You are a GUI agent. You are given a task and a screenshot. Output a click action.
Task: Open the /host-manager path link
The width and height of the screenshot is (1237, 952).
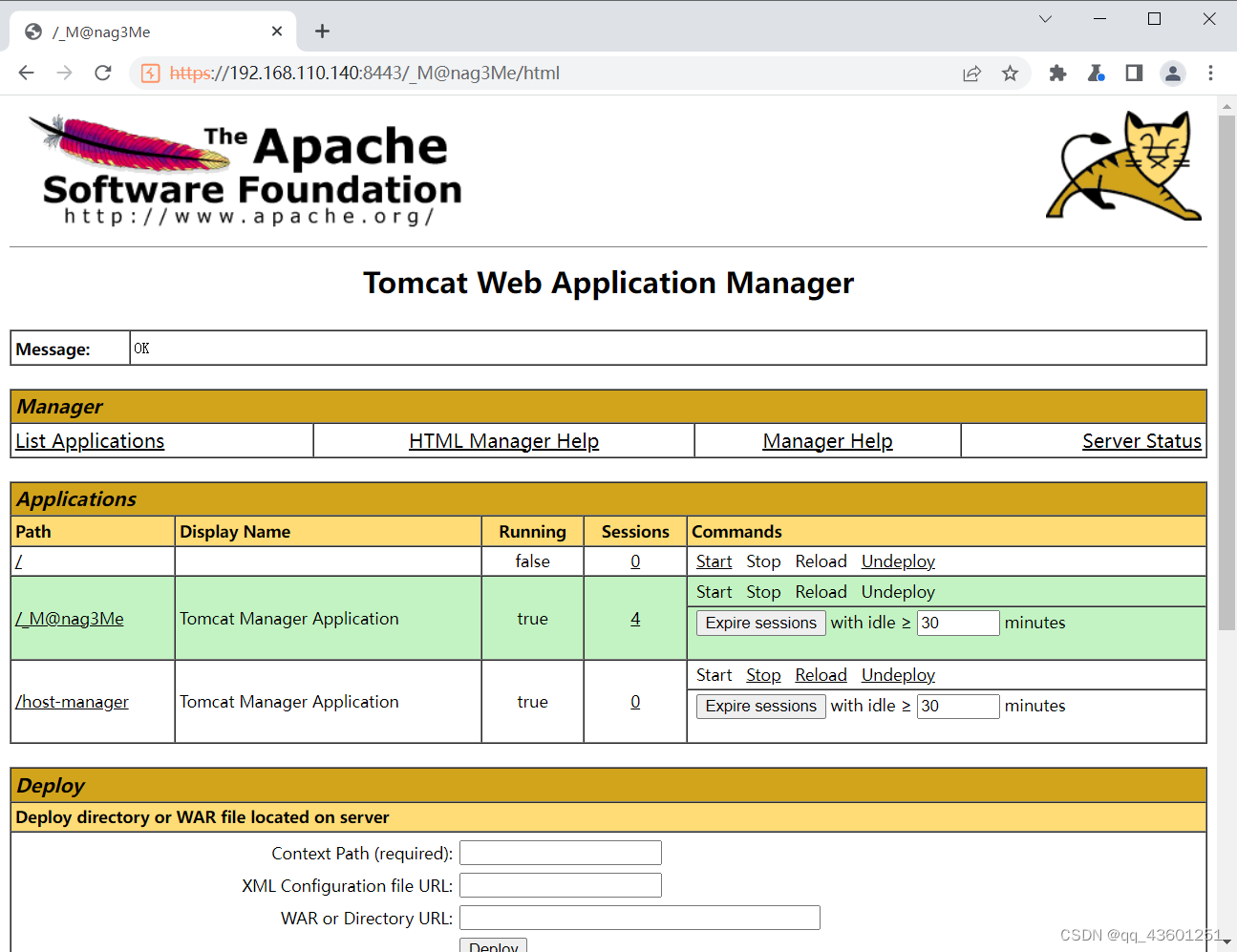click(x=72, y=702)
